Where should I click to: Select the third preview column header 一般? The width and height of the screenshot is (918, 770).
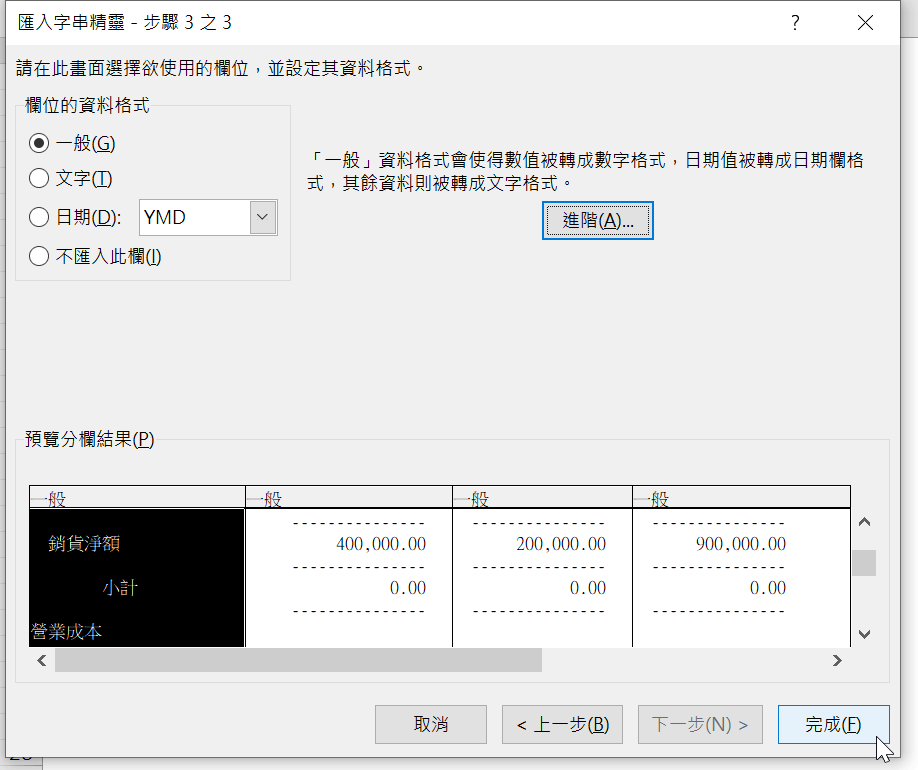543,498
